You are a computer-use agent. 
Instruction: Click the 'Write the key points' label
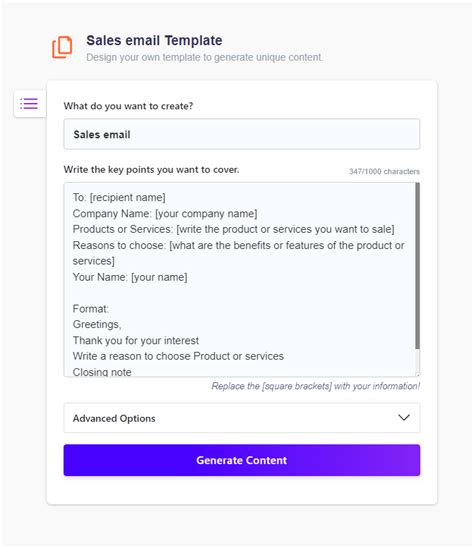pyautogui.click(x=151, y=170)
